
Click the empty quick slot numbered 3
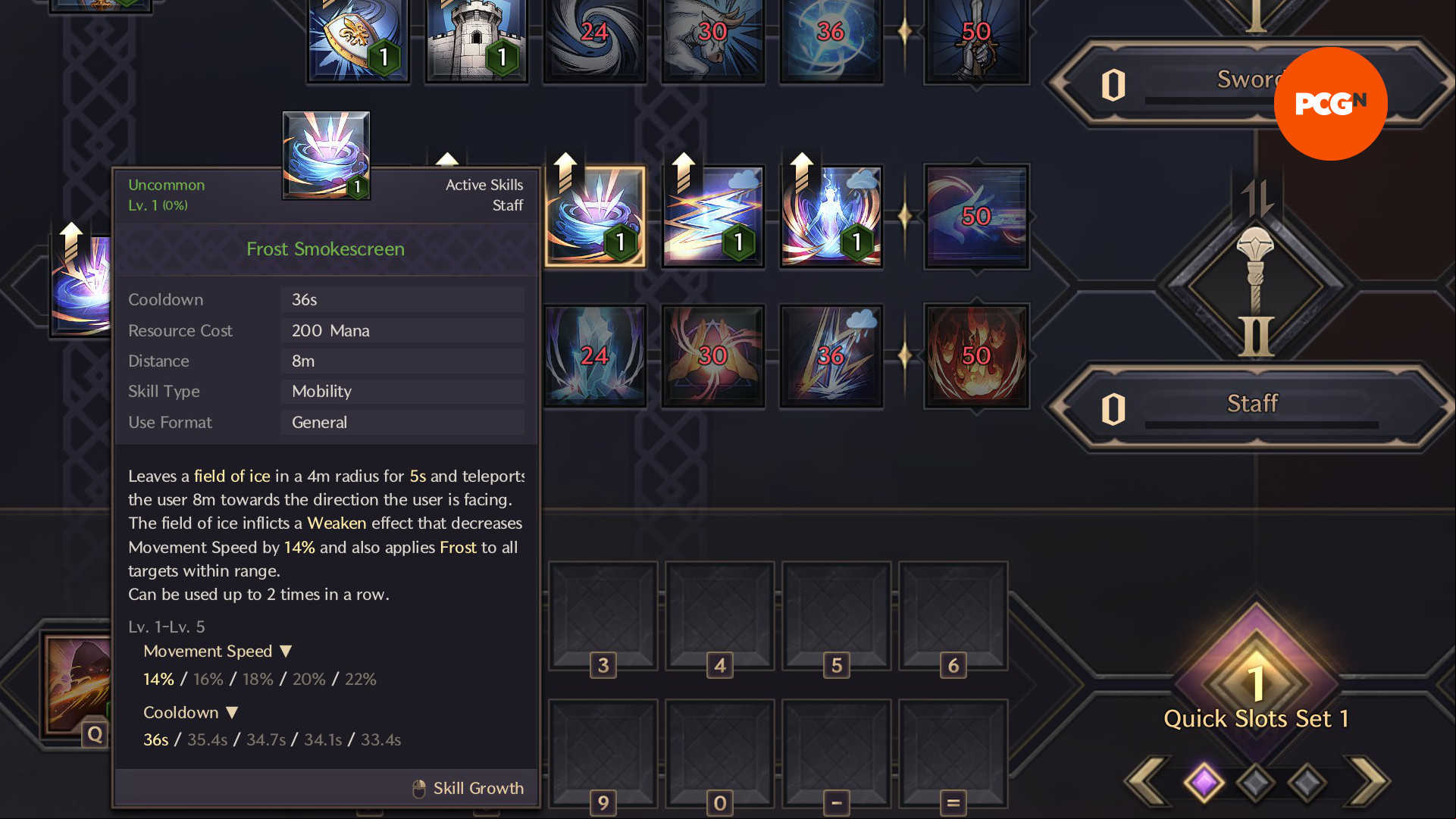pos(603,617)
